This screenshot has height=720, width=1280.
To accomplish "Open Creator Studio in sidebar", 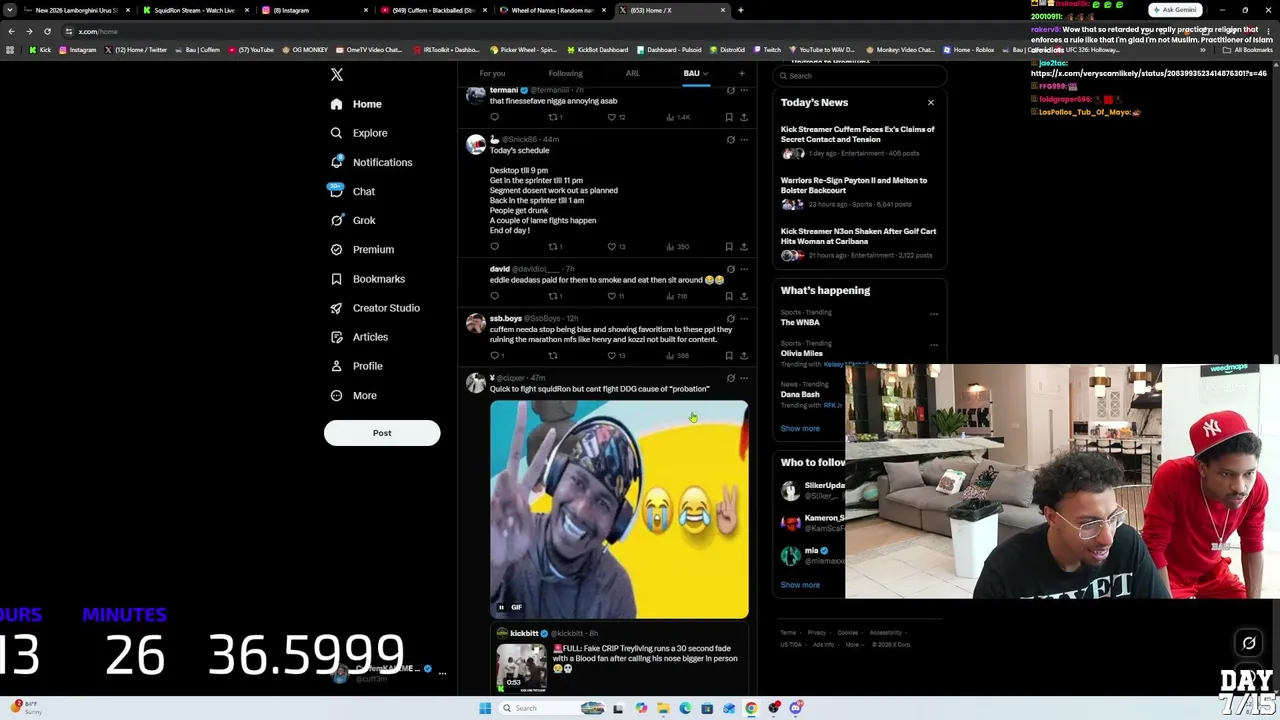I will [374, 308].
